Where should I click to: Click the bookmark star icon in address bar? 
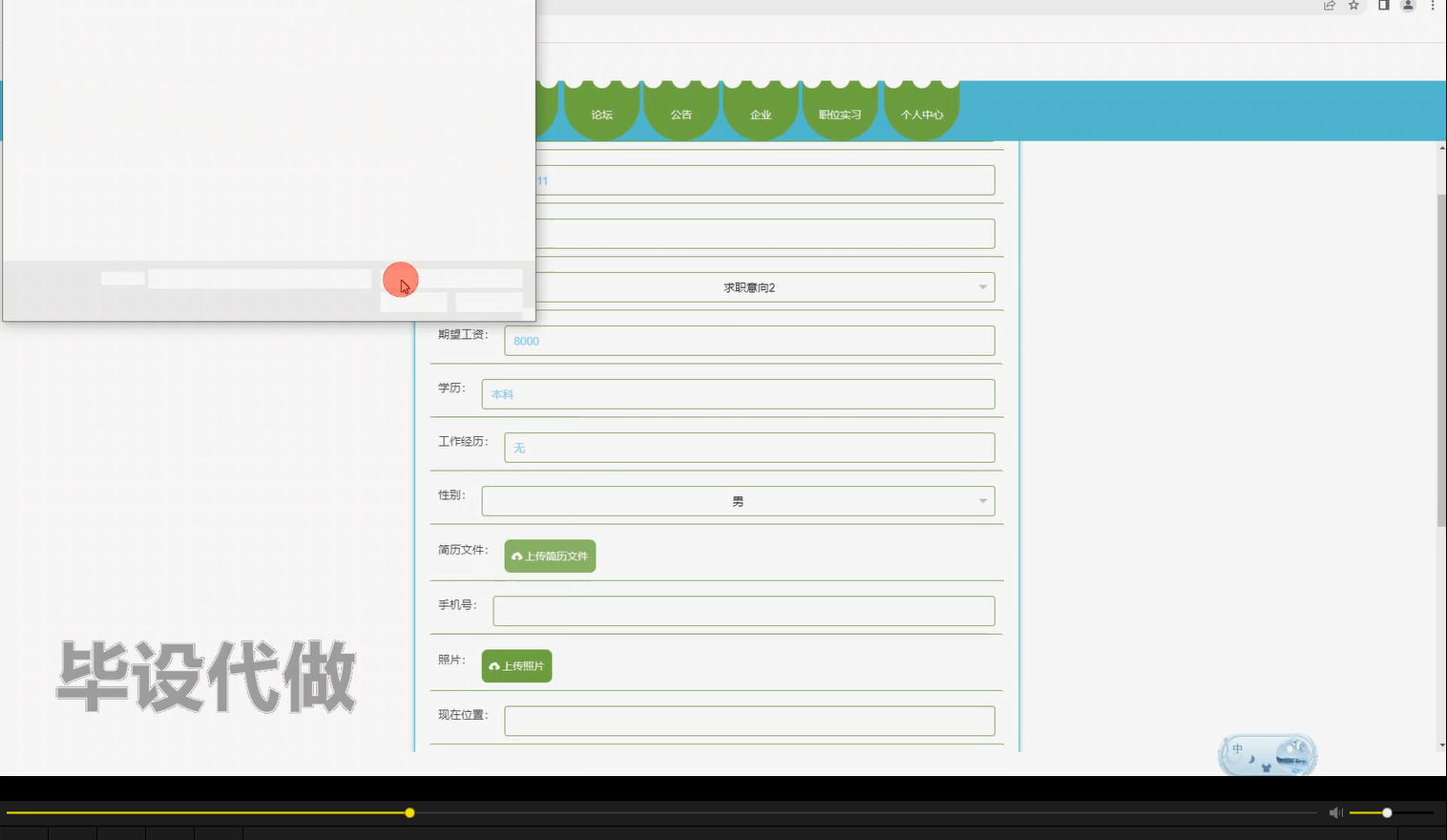(1353, 6)
